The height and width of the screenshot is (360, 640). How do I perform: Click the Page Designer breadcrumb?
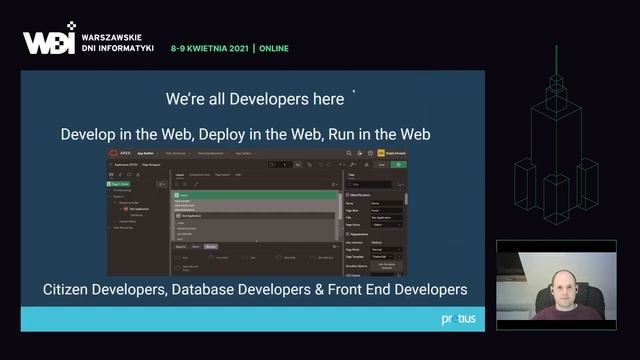151,165
